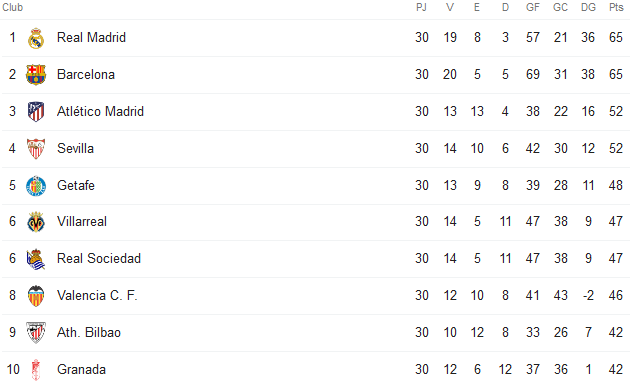Click the Ath. Bilbao crest icon
Image resolution: width=643 pixels, height=385 pixels.
coord(36,333)
